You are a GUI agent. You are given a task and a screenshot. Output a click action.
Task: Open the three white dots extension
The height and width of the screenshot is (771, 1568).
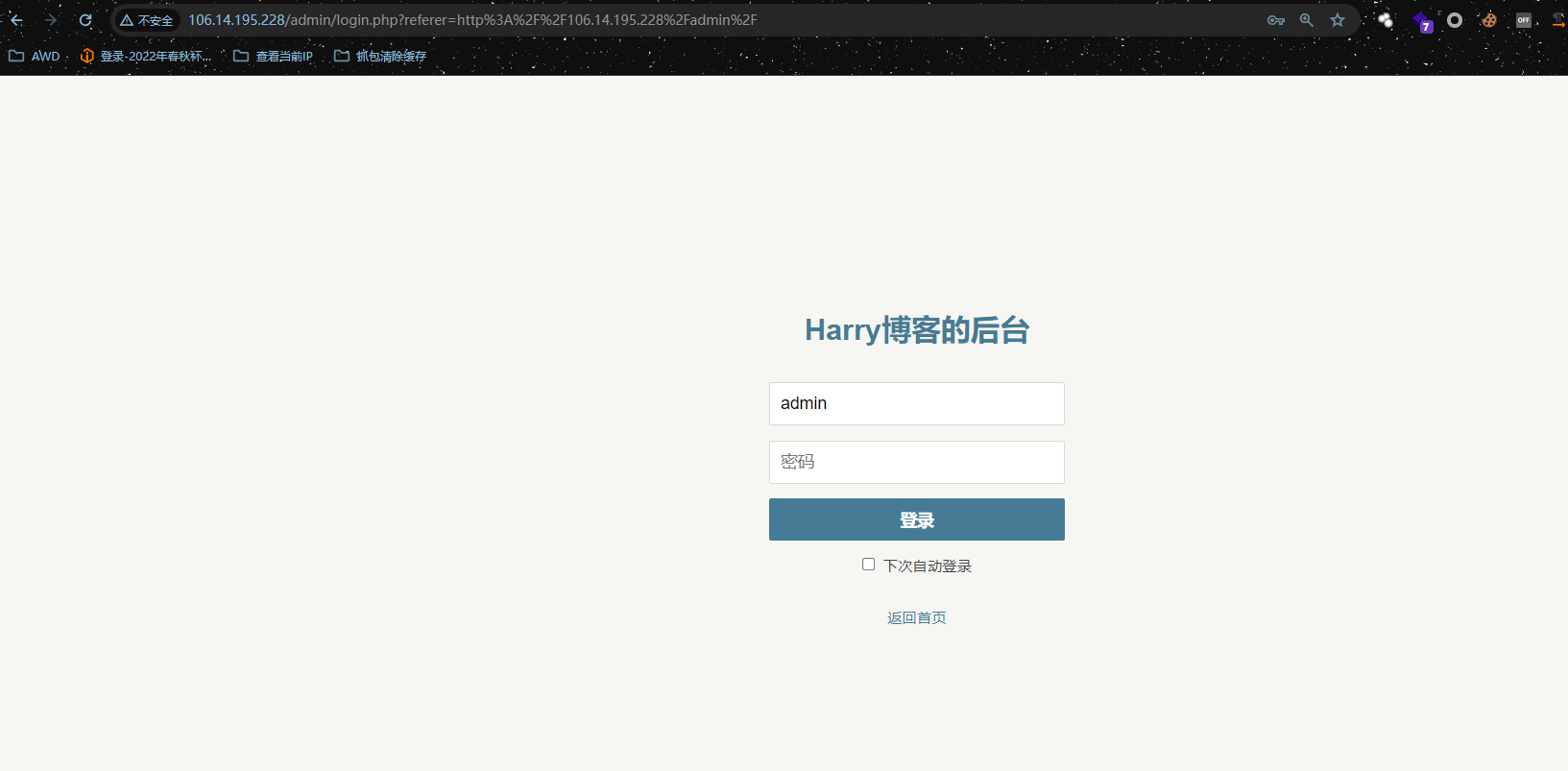tap(1386, 20)
